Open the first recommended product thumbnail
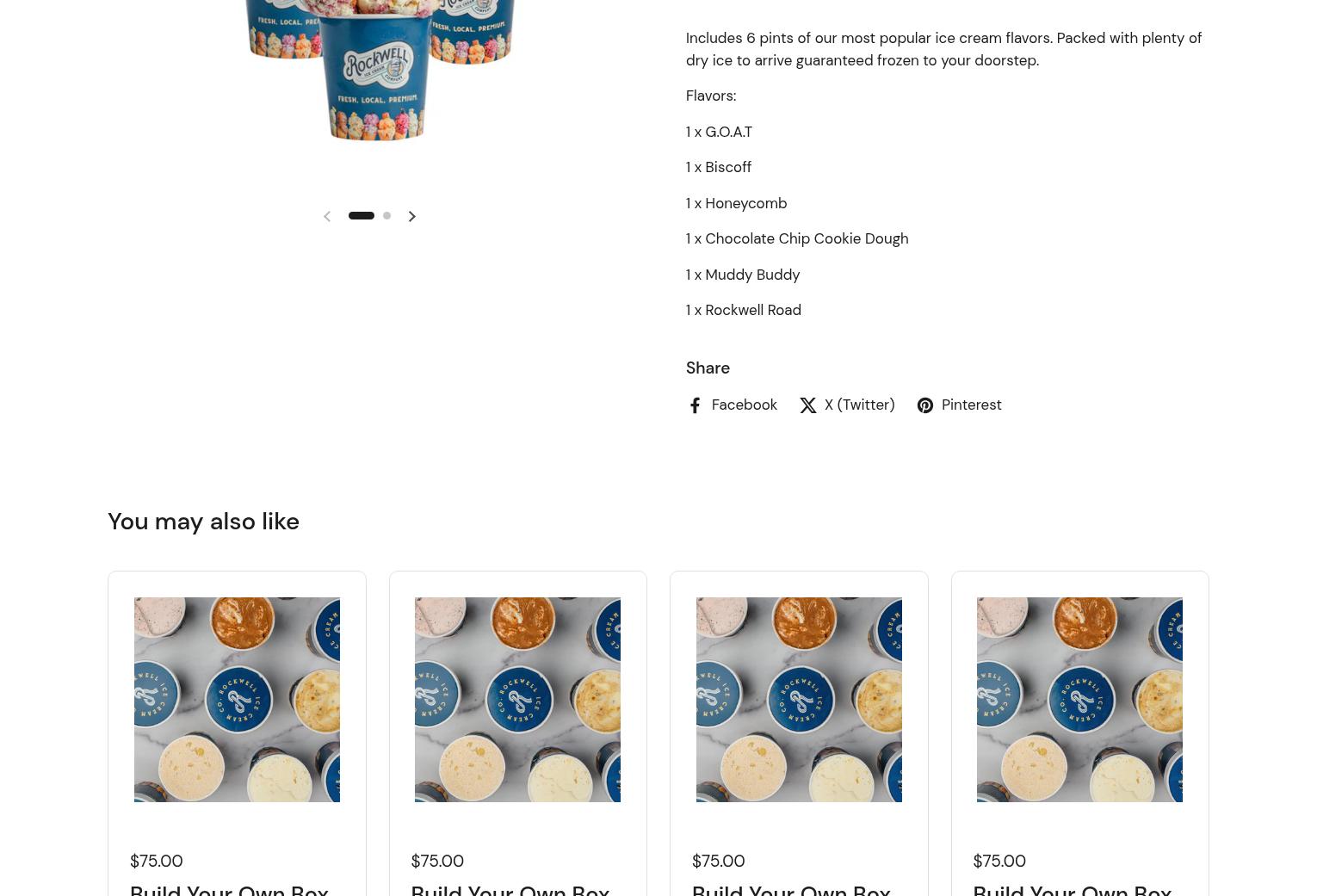Image resolution: width=1317 pixels, height=896 pixels. (237, 700)
